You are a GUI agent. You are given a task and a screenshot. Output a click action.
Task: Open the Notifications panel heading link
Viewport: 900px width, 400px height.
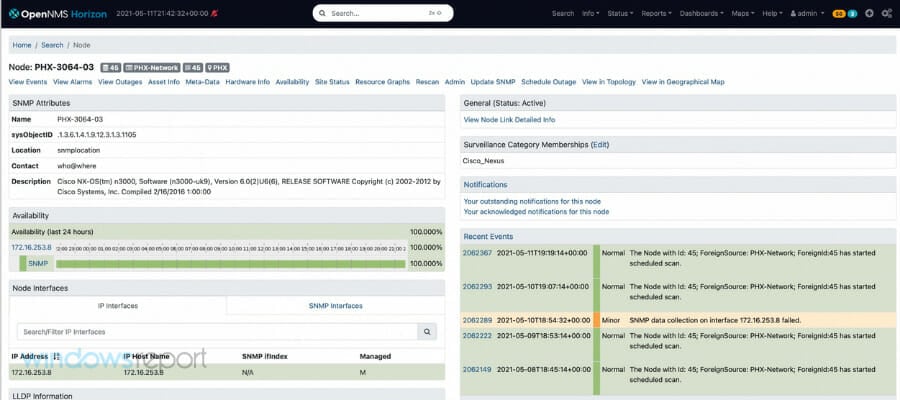point(485,185)
